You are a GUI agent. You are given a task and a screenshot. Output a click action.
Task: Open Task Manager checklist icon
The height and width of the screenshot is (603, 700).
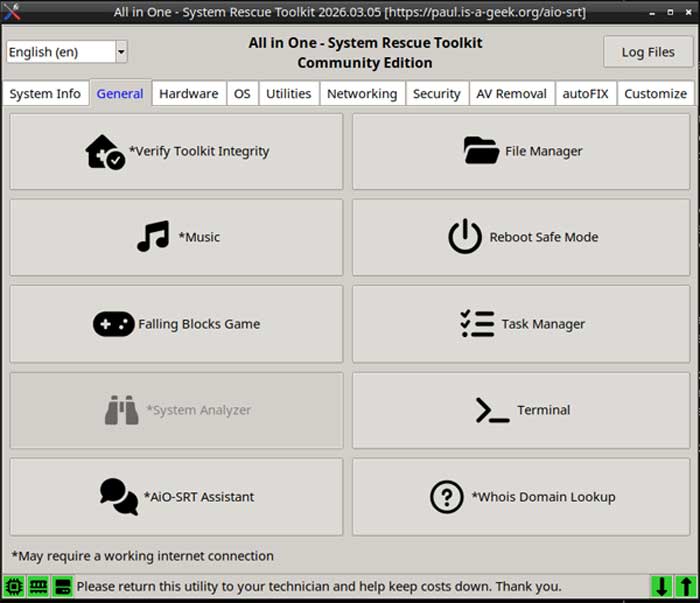click(x=477, y=324)
